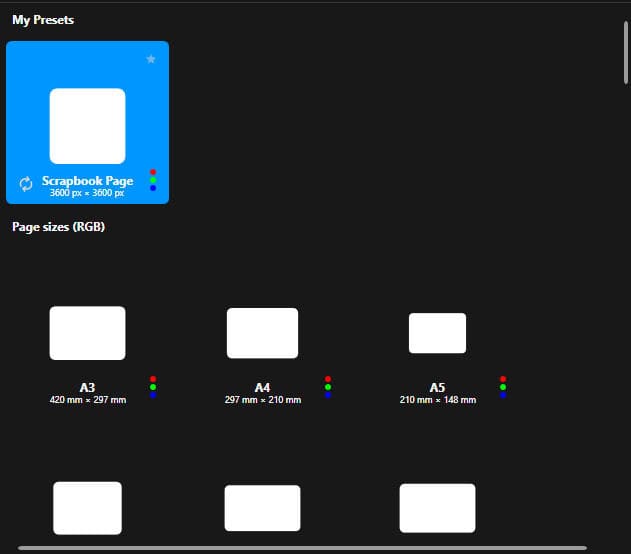Click the RGB color icon beside A3
Screen dimensions: 631x554
[152, 387]
